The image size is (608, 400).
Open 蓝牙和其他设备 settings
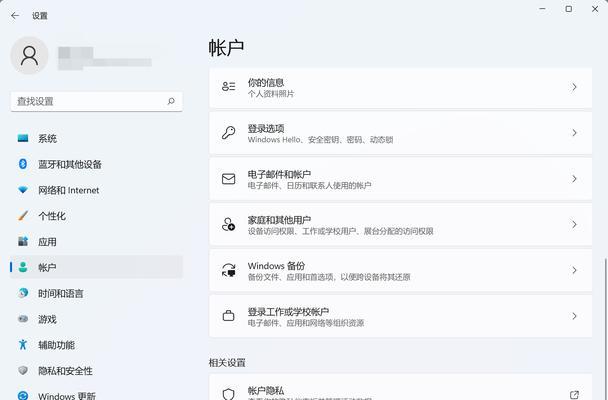click(x=96, y=164)
